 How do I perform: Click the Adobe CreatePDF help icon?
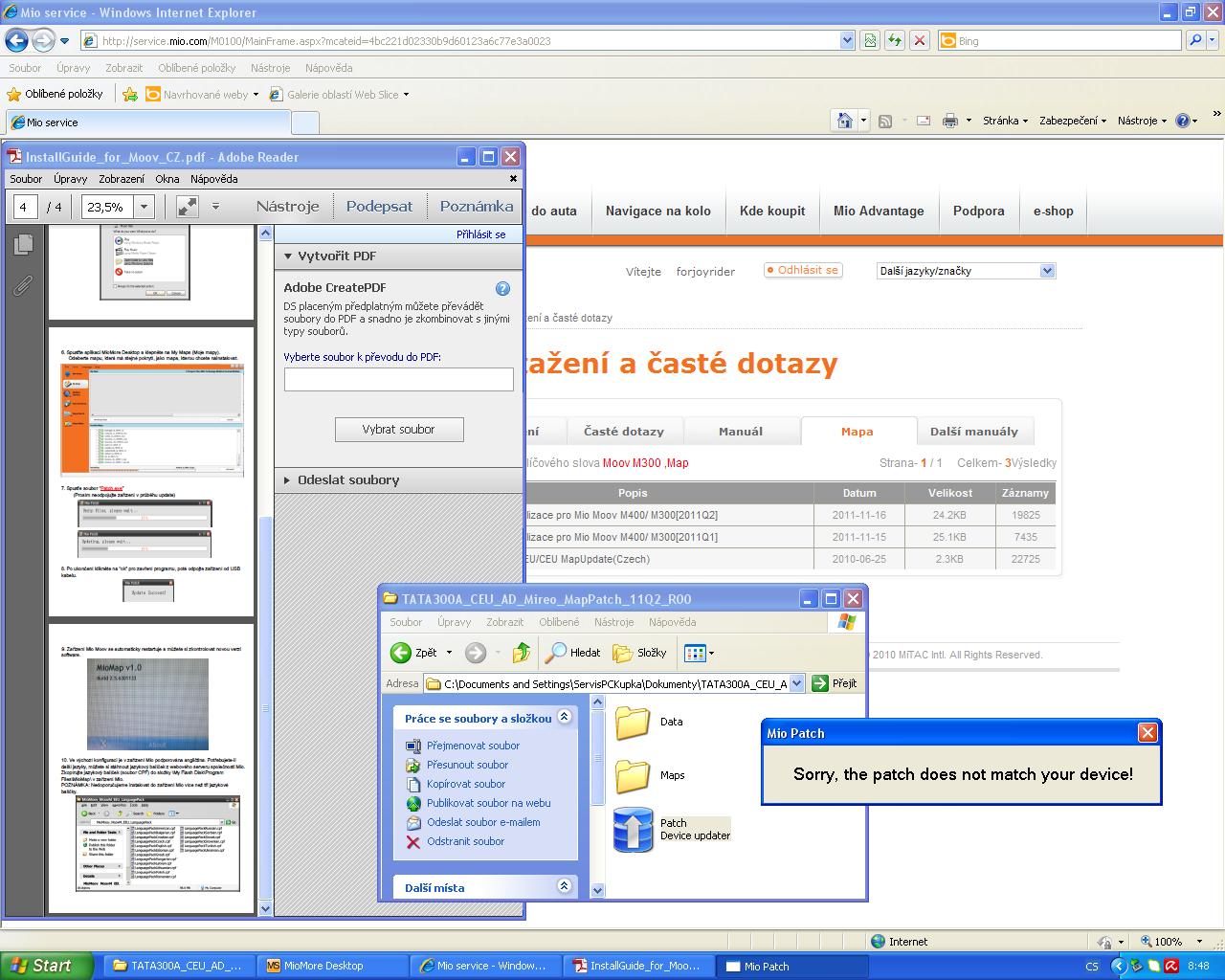click(502, 288)
